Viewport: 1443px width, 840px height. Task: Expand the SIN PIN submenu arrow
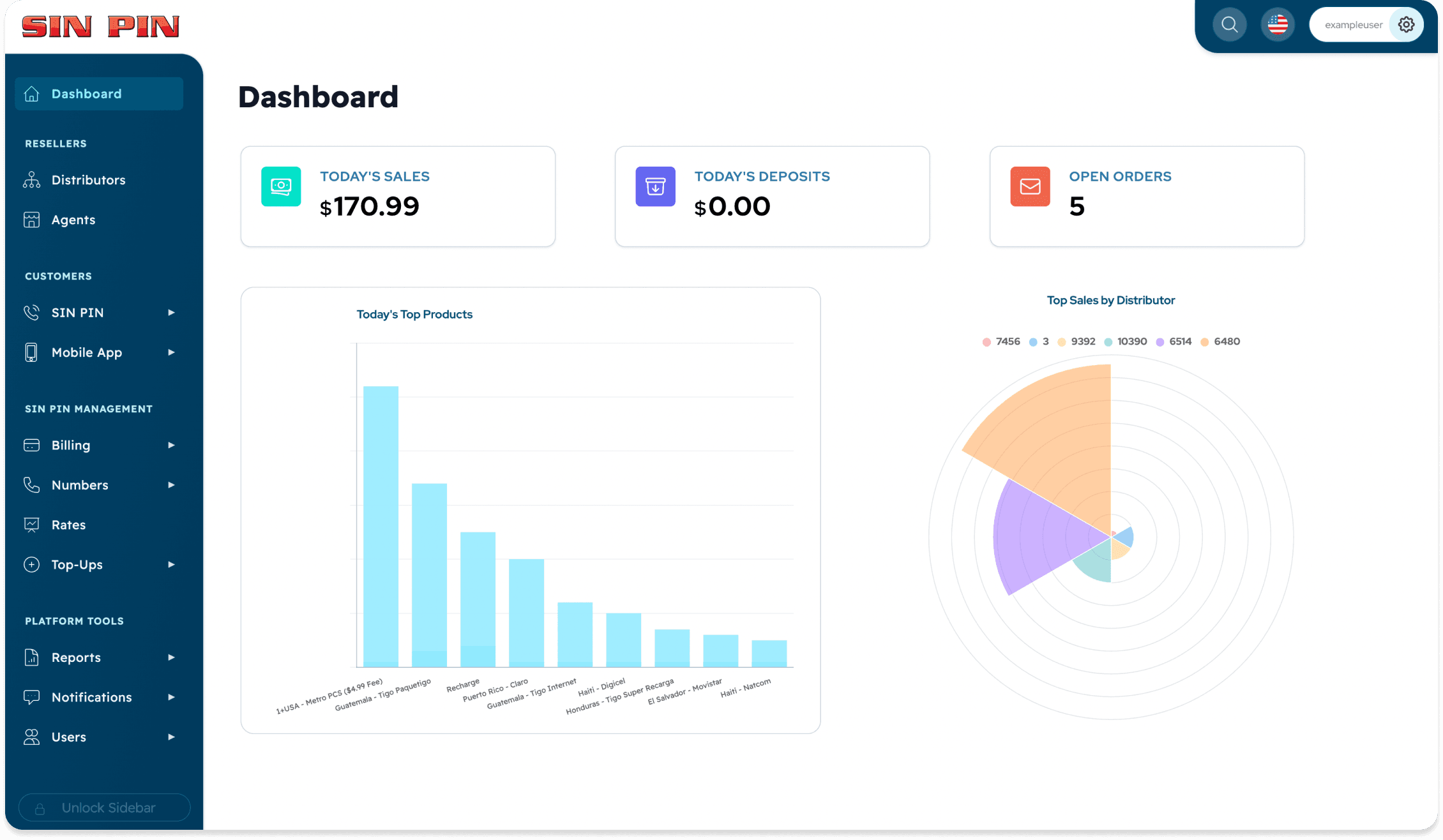click(x=171, y=313)
